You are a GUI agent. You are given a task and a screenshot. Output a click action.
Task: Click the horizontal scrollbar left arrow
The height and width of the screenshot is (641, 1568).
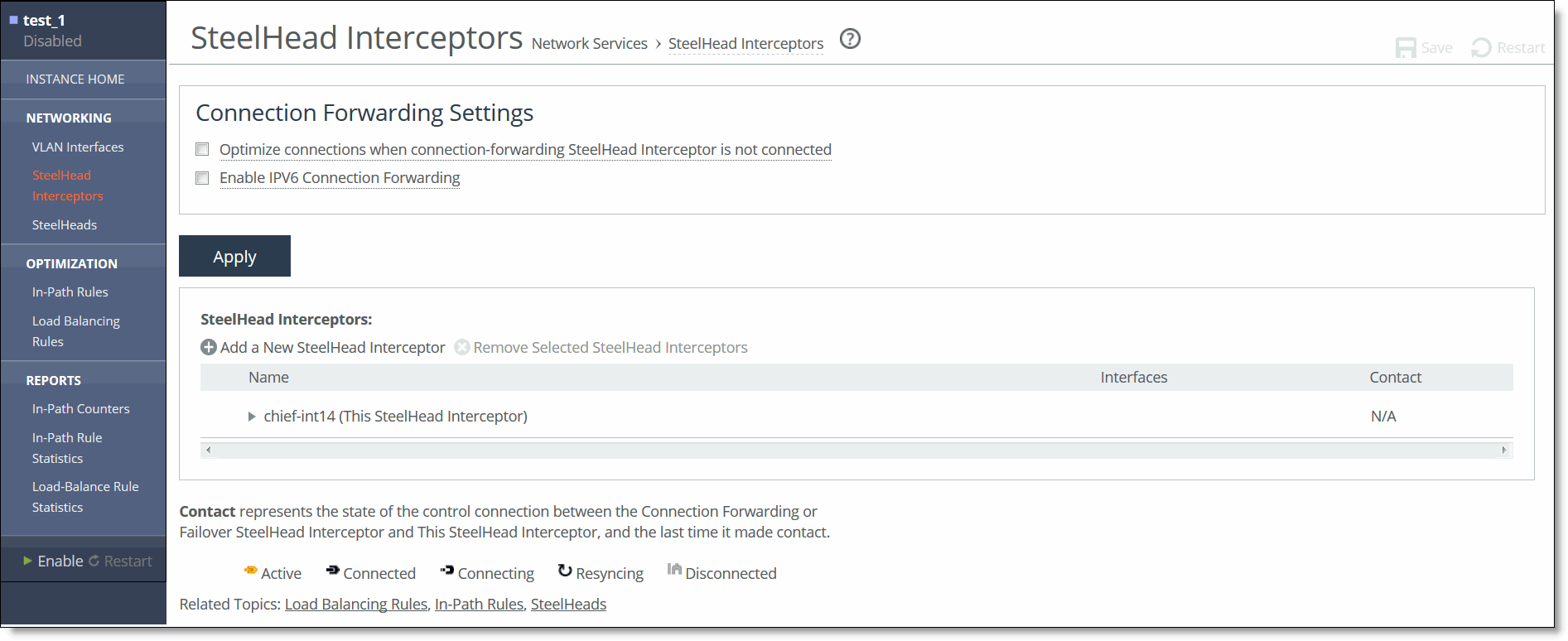pos(208,450)
